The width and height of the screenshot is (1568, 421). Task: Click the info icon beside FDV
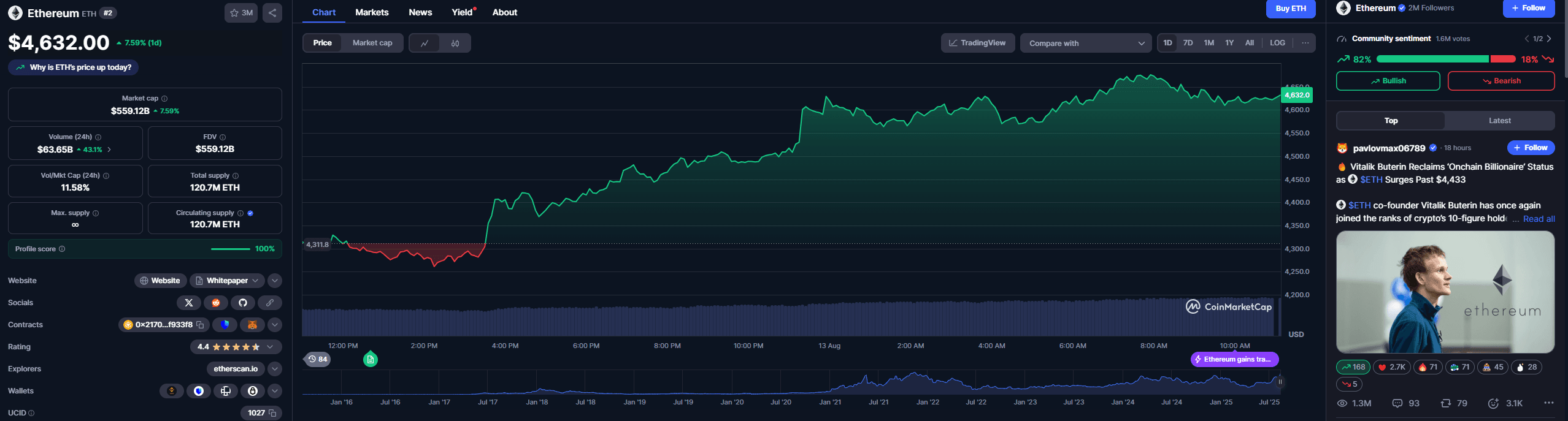click(x=223, y=137)
